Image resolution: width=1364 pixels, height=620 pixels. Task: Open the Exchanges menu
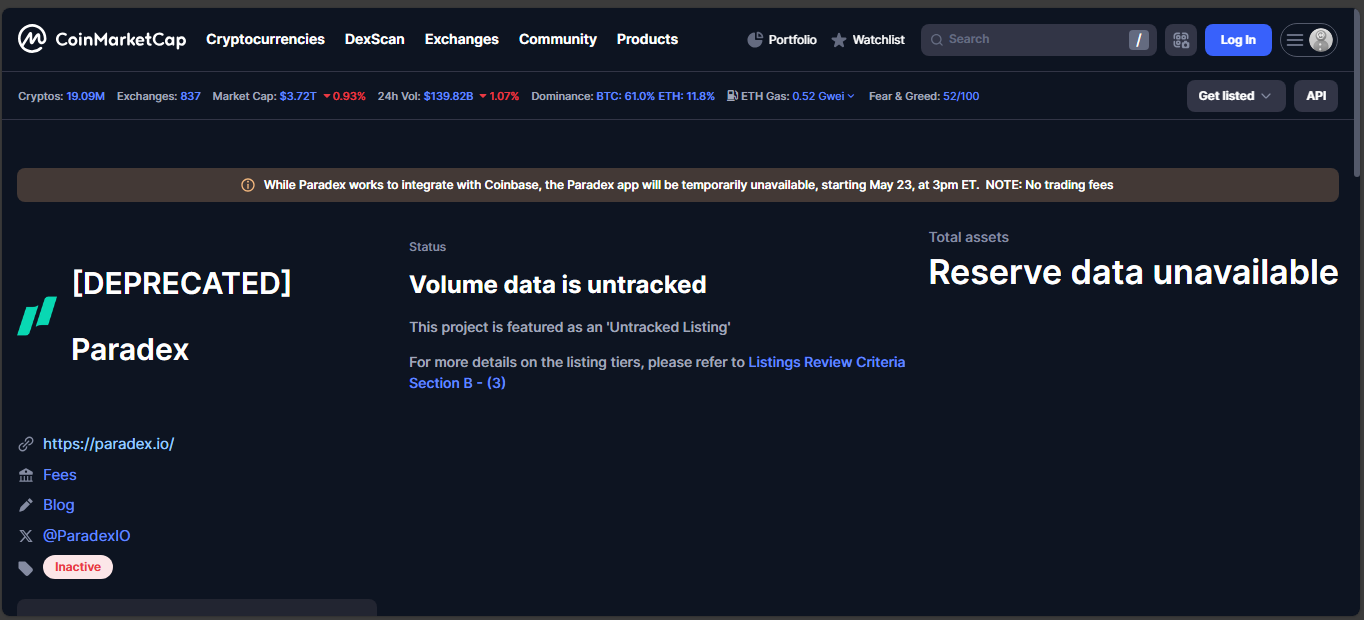462,39
